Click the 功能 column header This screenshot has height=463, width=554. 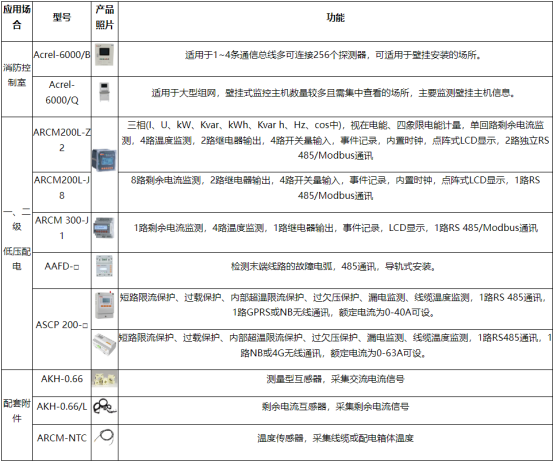pyautogui.click(x=335, y=17)
